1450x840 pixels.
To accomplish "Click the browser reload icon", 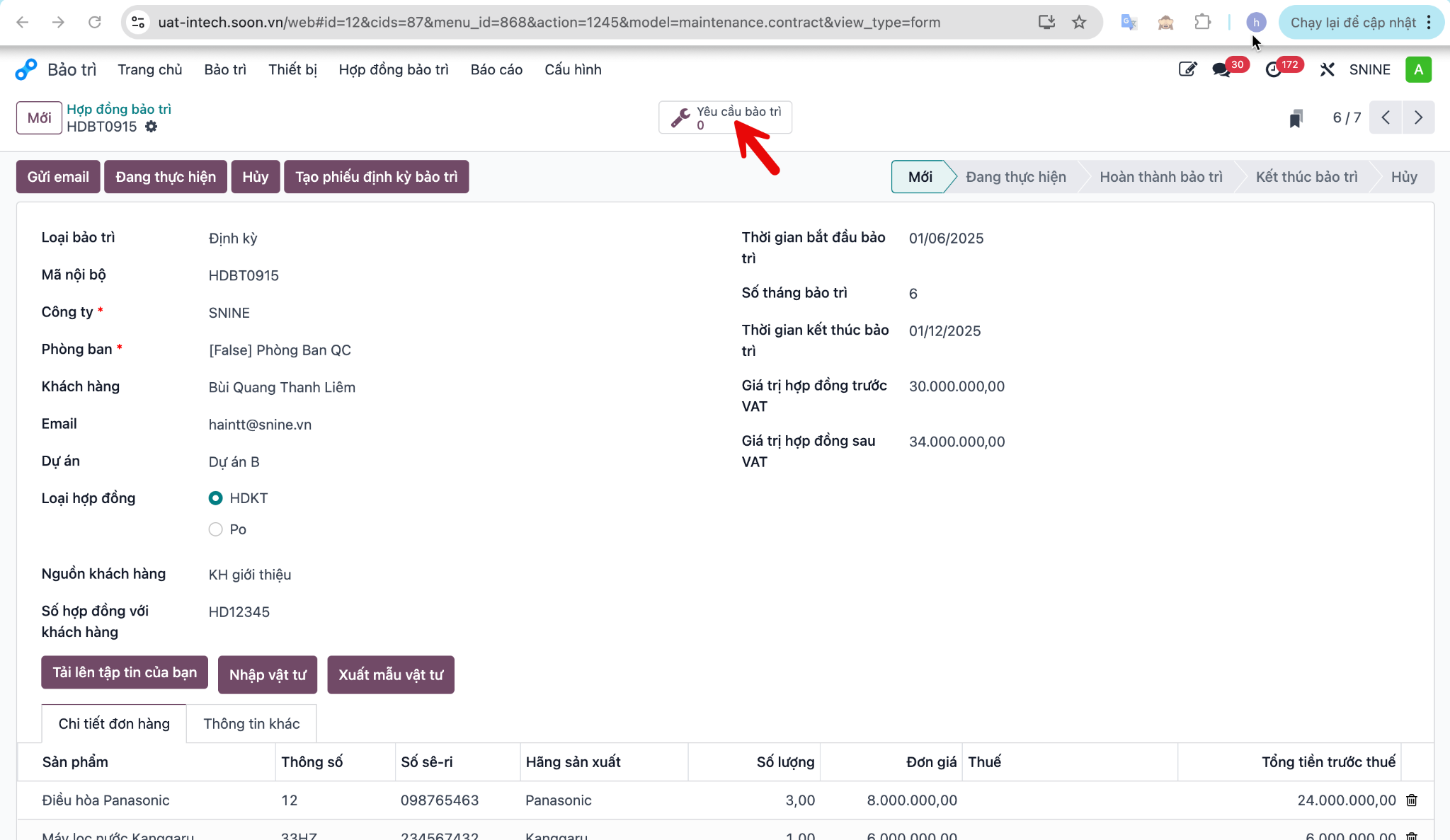I will 95,22.
